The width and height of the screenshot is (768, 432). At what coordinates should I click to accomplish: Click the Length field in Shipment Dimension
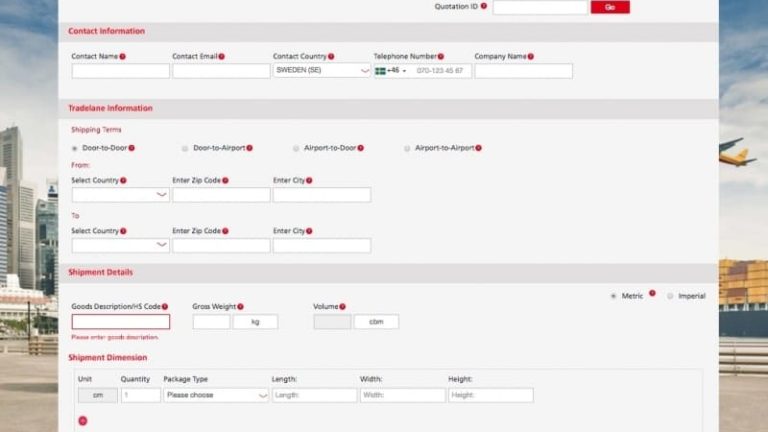(314, 395)
